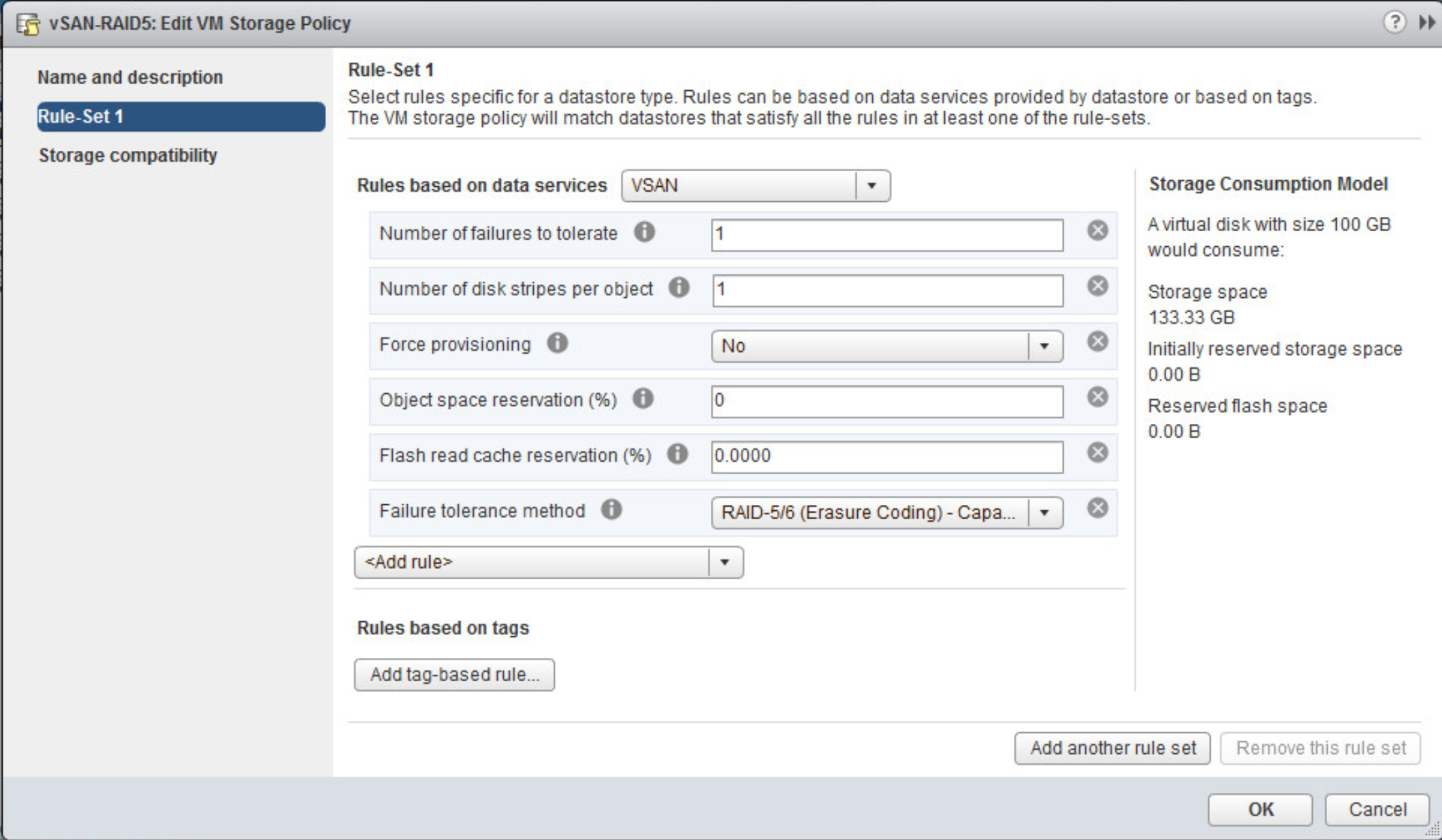Remove the Force provisioning rule
Image resolution: width=1442 pixels, height=840 pixels.
point(1098,342)
